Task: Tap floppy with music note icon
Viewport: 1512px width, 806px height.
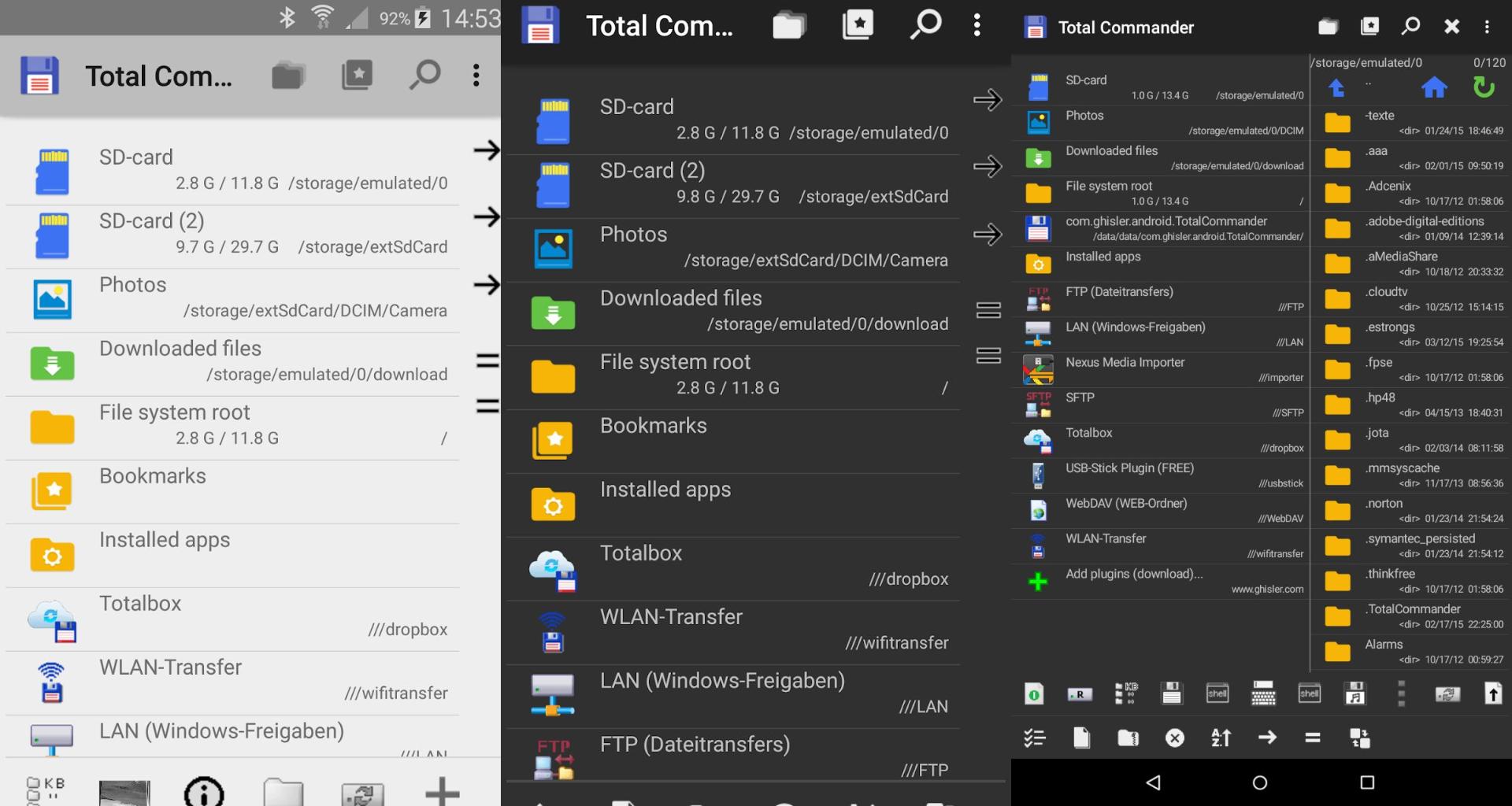Action: 1354,693
